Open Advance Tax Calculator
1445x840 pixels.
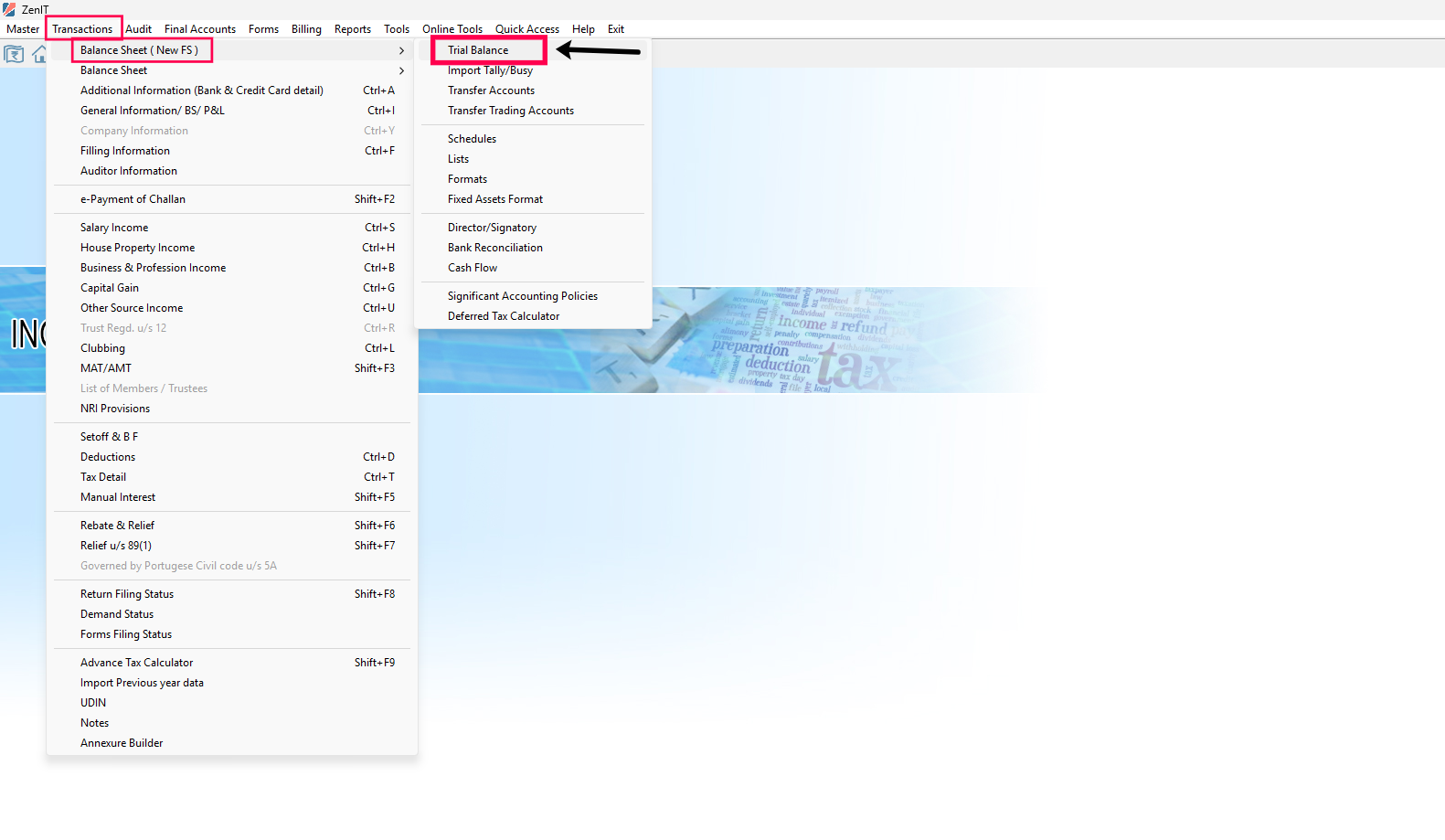pyautogui.click(x=137, y=663)
